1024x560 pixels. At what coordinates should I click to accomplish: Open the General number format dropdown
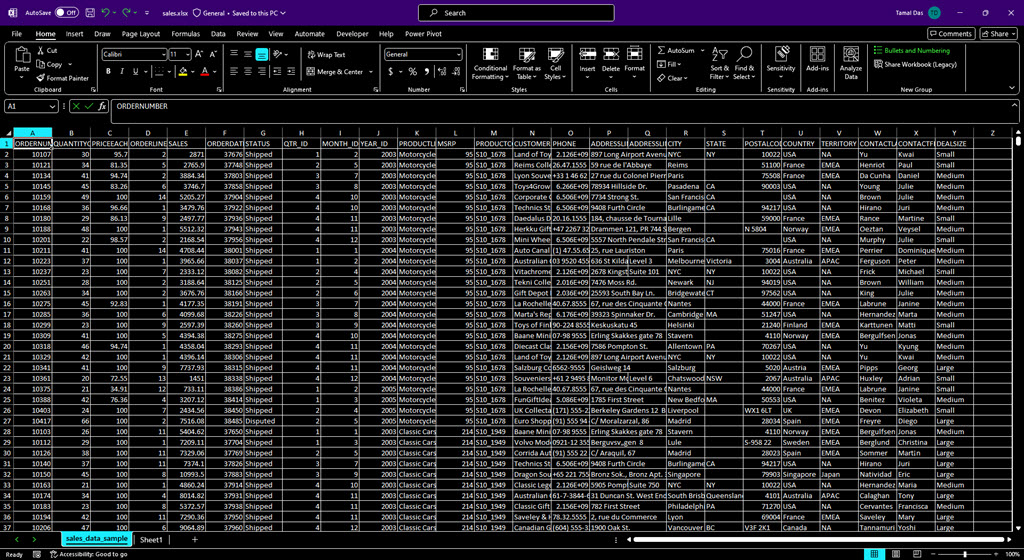[x=458, y=55]
